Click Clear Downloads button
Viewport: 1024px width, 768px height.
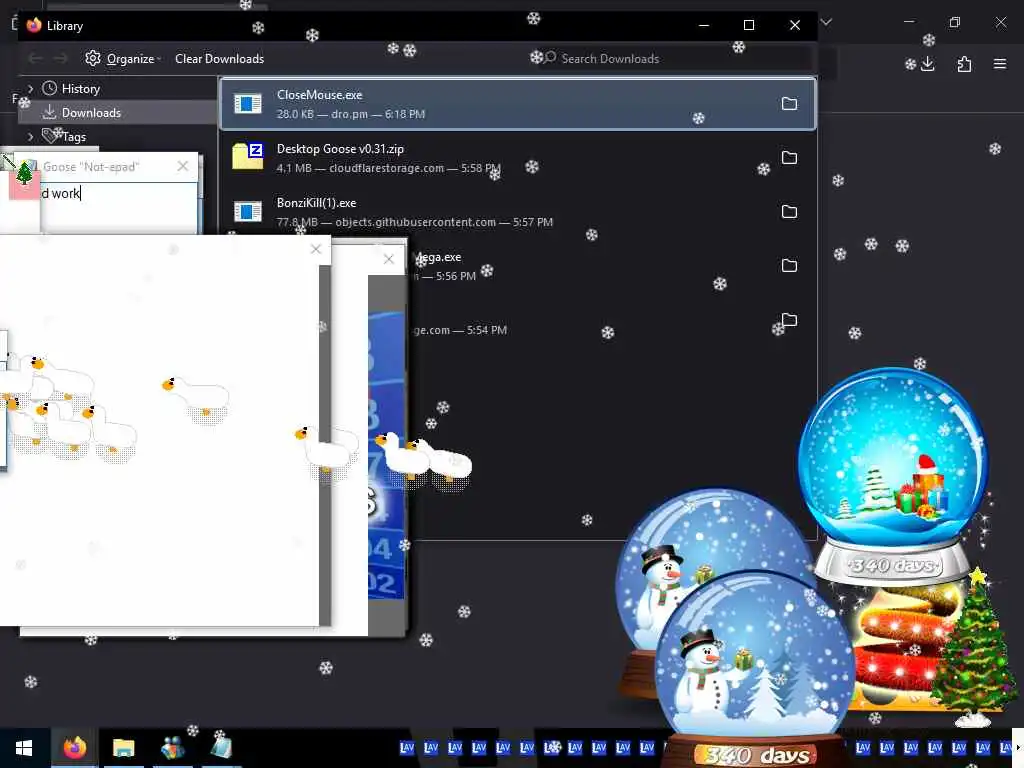[x=219, y=59]
